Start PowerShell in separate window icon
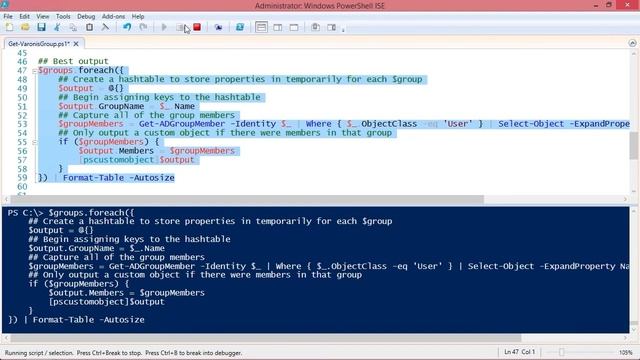Image resolution: width=640 pixels, height=360 pixels. click(x=240, y=27)
